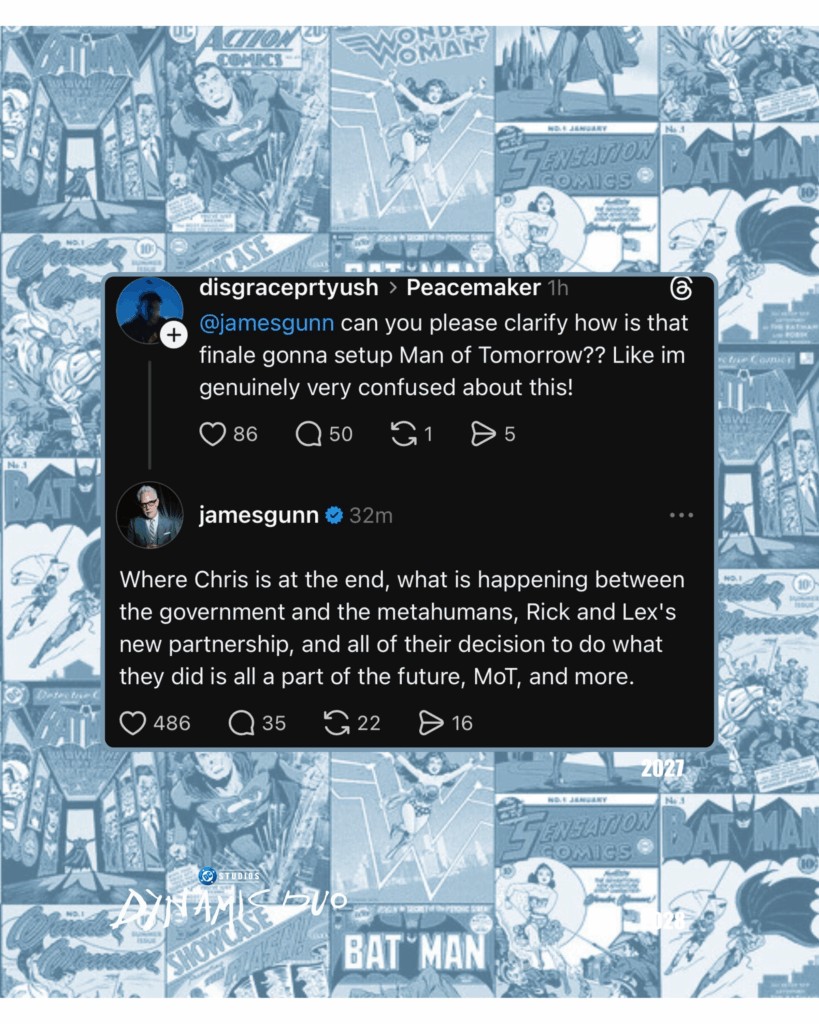The width and height of the screenshot is (819, 1024).
Task: Open comments on jamesgunn's reply
Action: coord(241,723)
